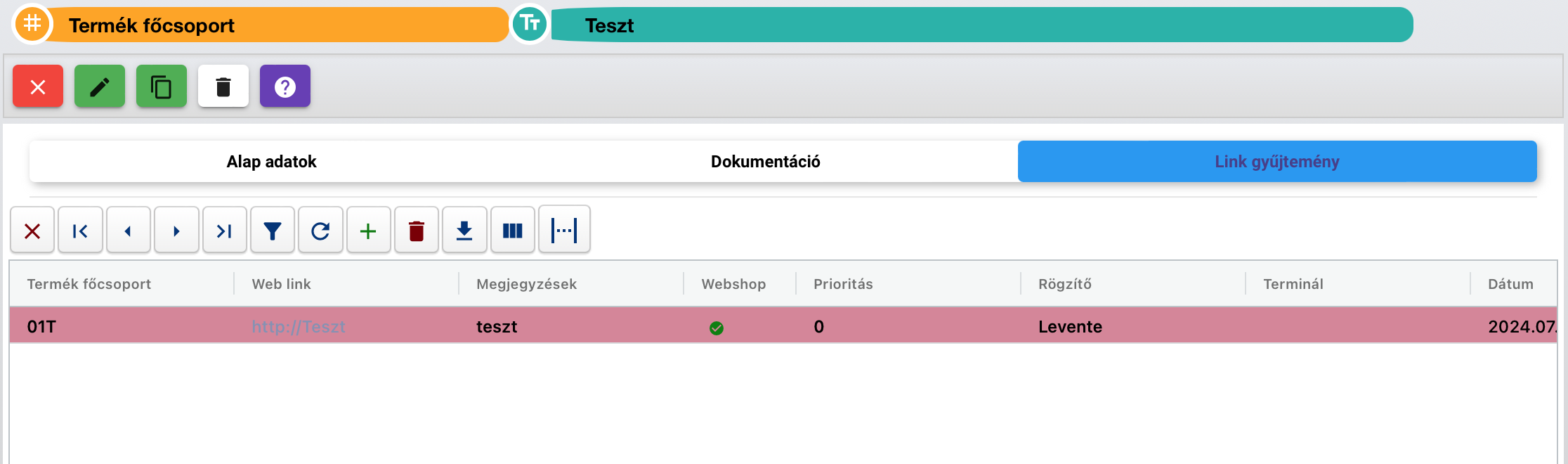Jump to last record in grid

[224, 230]
